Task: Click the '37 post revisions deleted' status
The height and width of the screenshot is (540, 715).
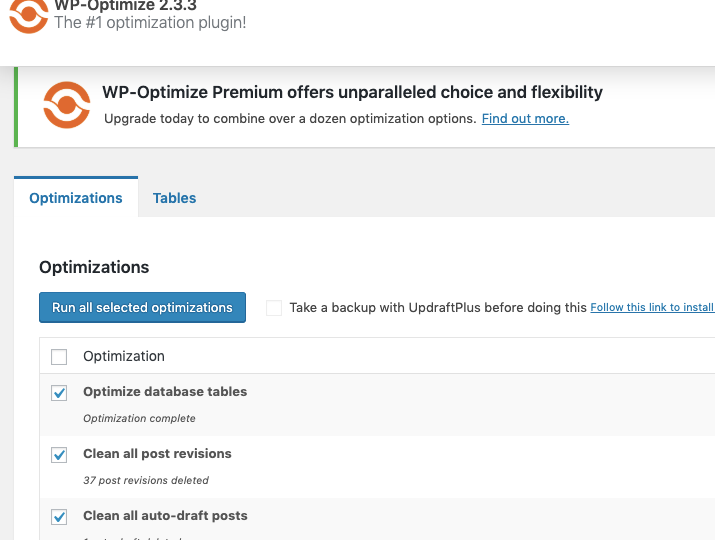Action: coord(146,481)
